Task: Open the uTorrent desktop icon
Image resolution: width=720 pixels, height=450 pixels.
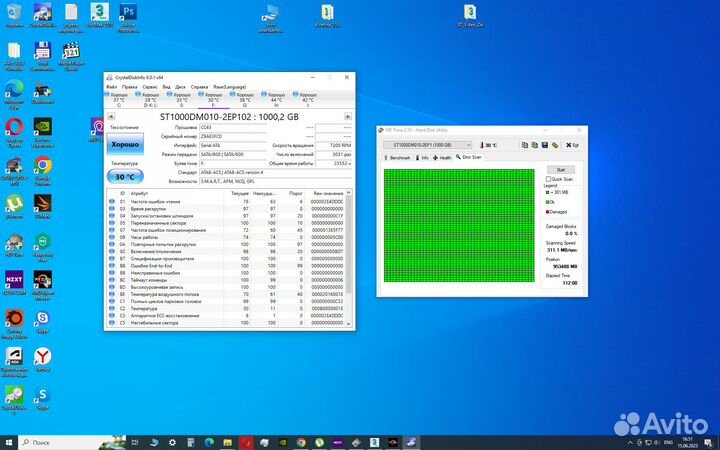Action: point(14,207)
